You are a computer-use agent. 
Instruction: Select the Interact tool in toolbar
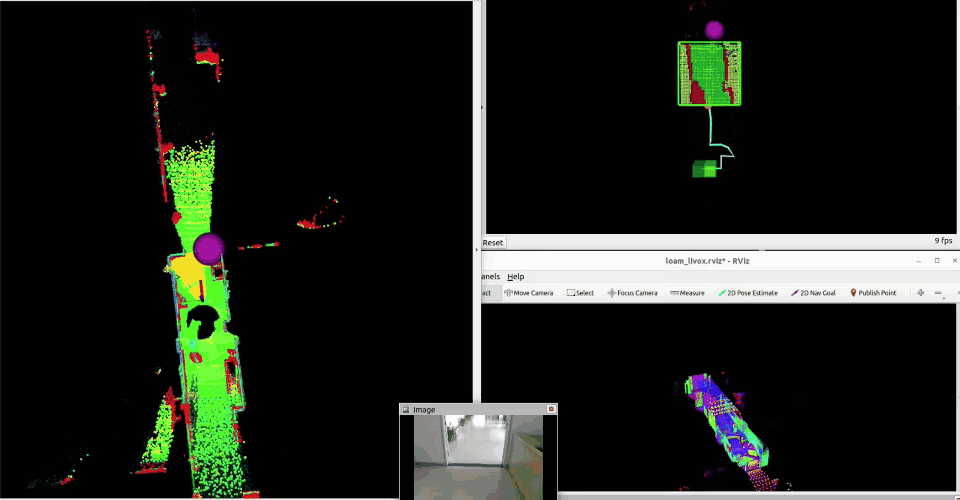[x=485, y=293]
